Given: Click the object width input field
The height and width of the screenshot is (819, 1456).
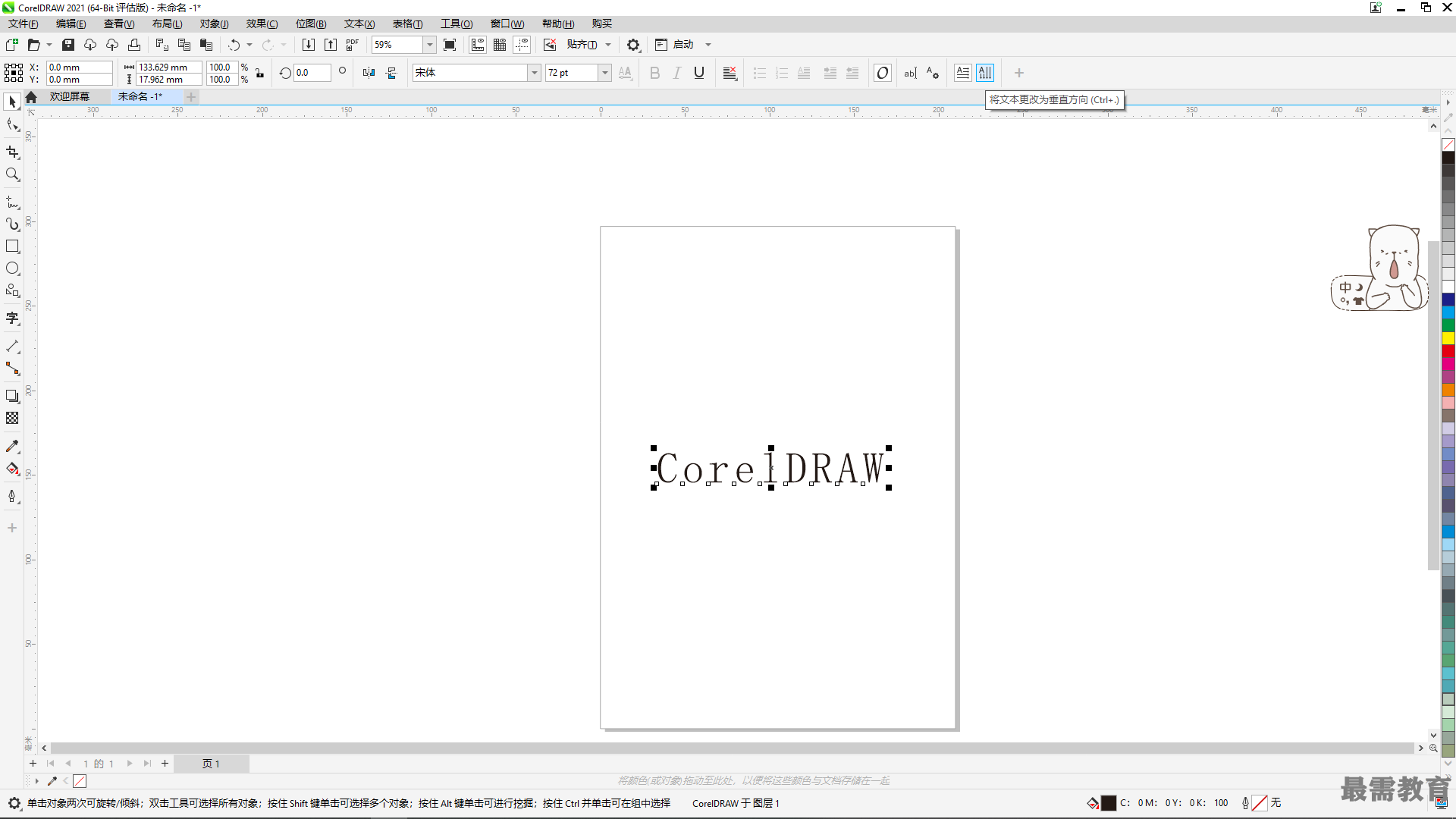Looking at the screenshot, I should [x=168, y=67].
